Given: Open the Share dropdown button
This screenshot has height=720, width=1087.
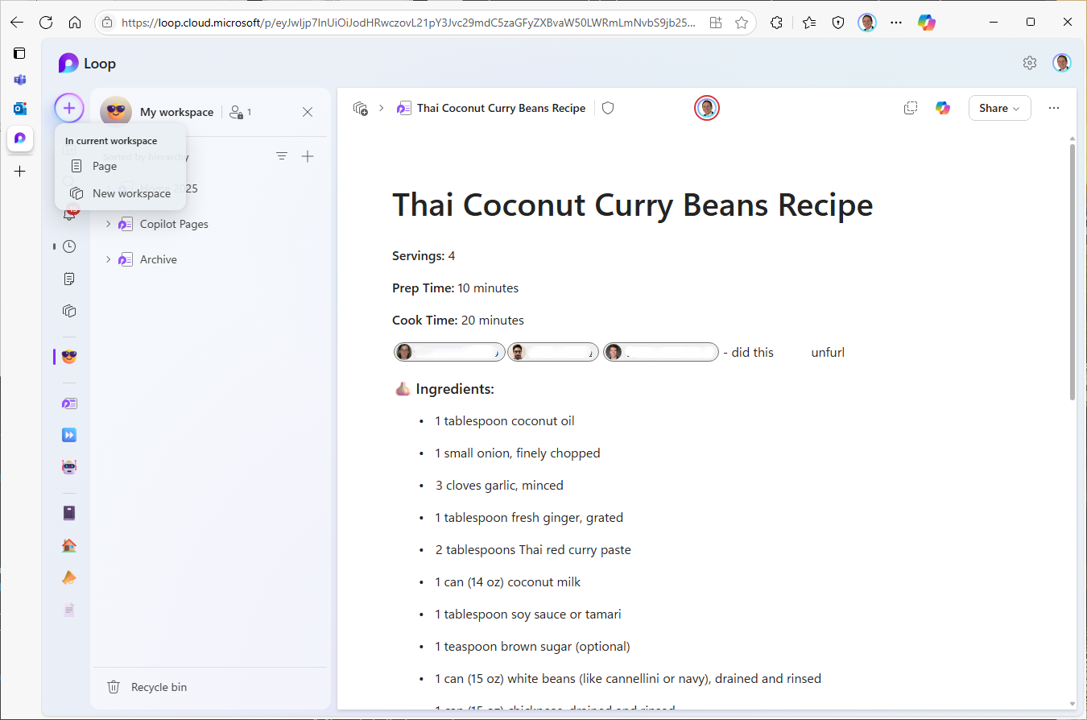Looking at the screenshot, I should (x=999, y=108).
